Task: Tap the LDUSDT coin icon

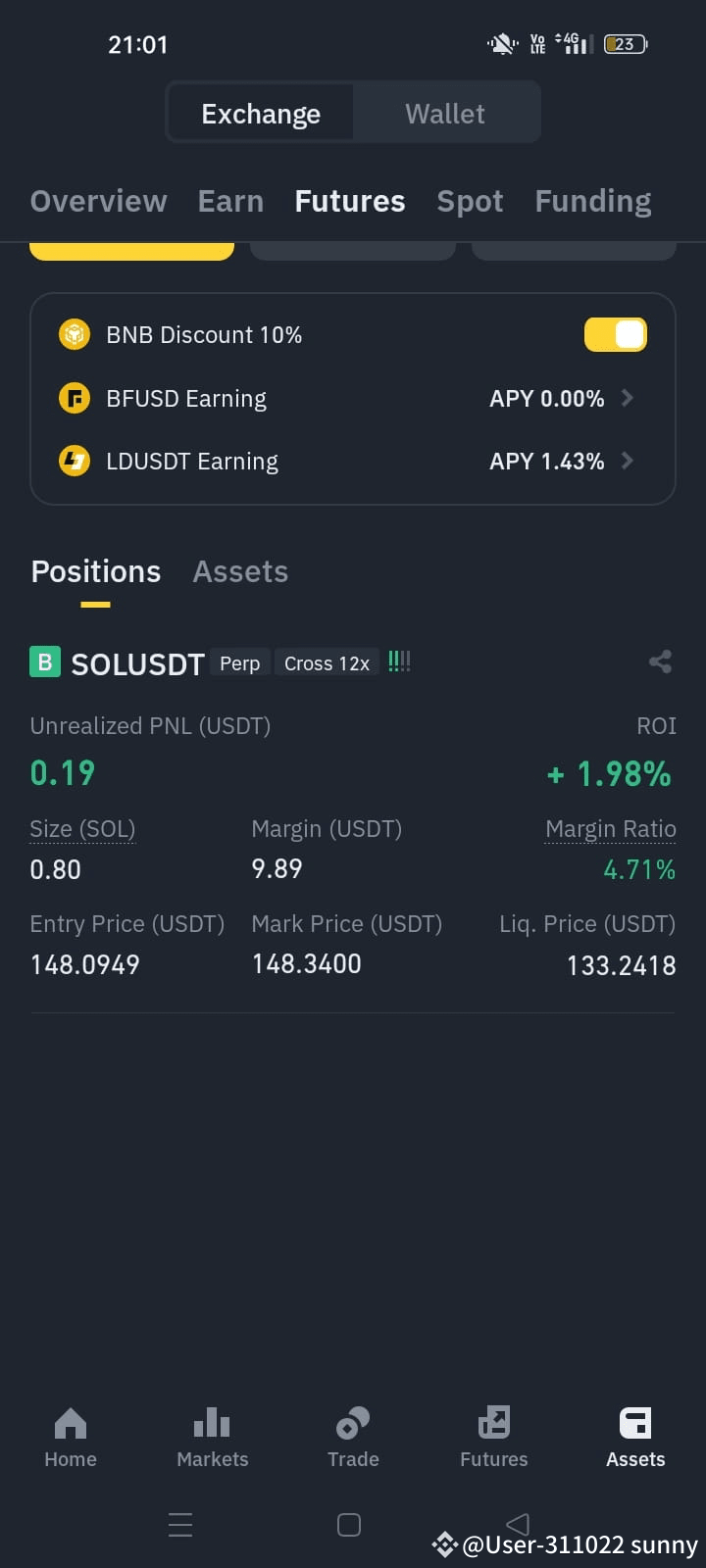Action: (x=75, y=461)
